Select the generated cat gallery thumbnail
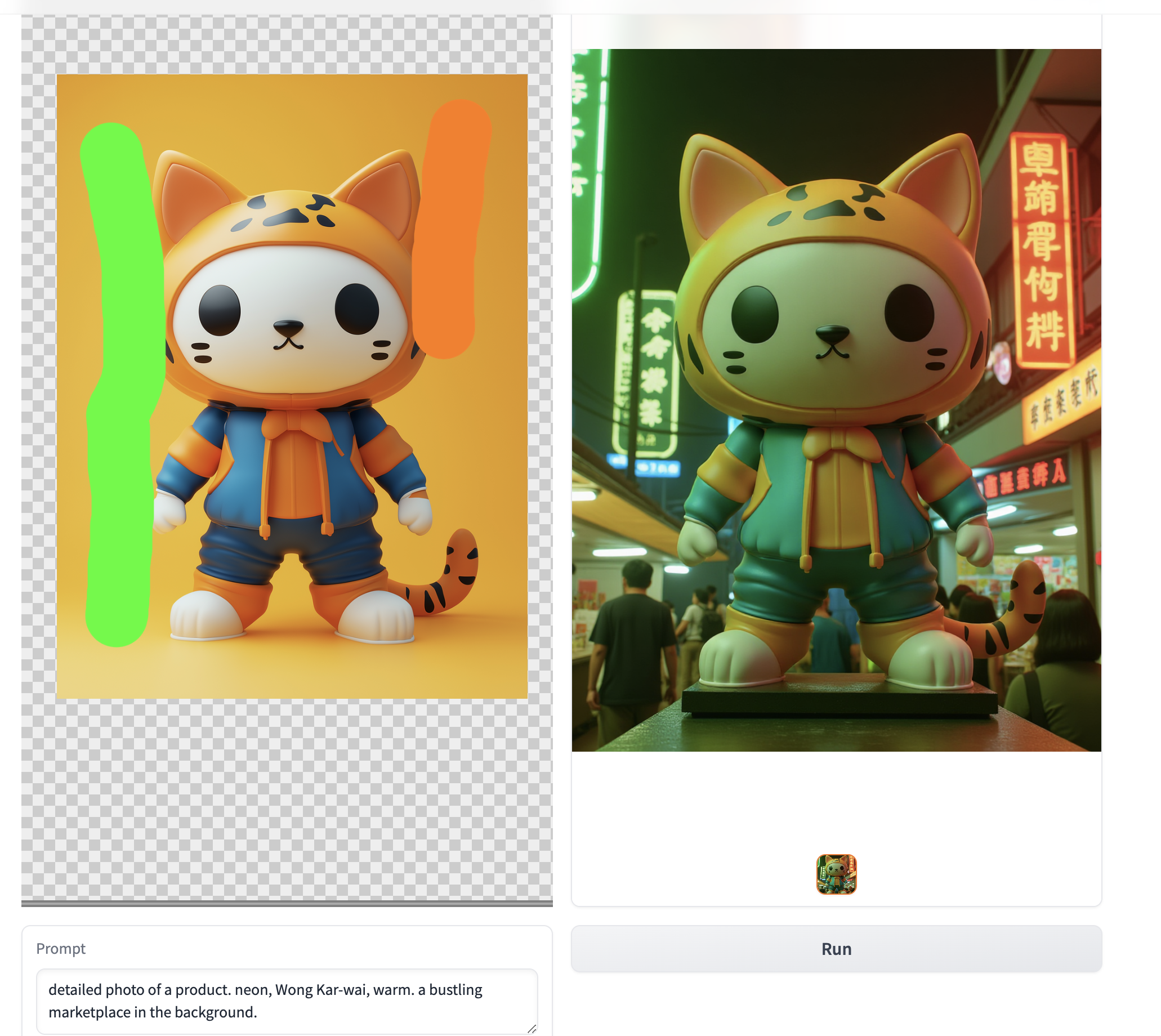This screenshot has height=1036, width=1161. point(836,874)
